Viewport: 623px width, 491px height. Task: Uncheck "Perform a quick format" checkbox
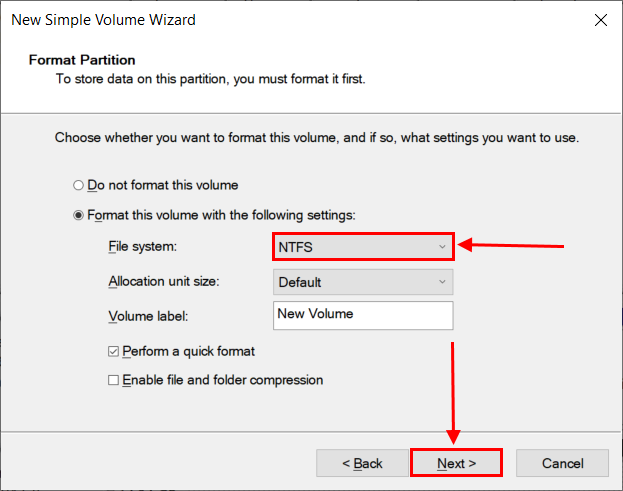113,352
